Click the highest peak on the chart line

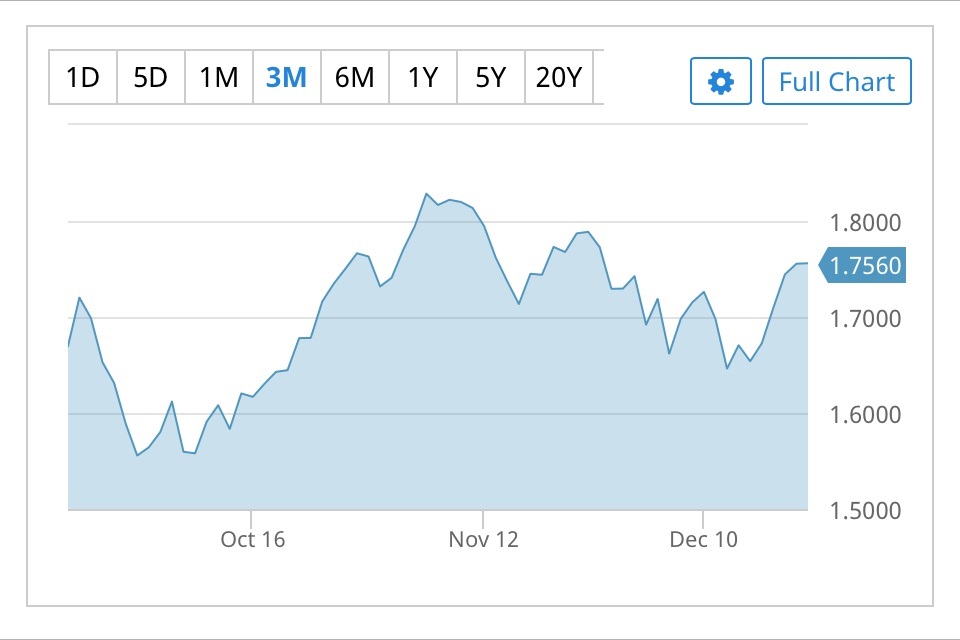pos(426,193)
